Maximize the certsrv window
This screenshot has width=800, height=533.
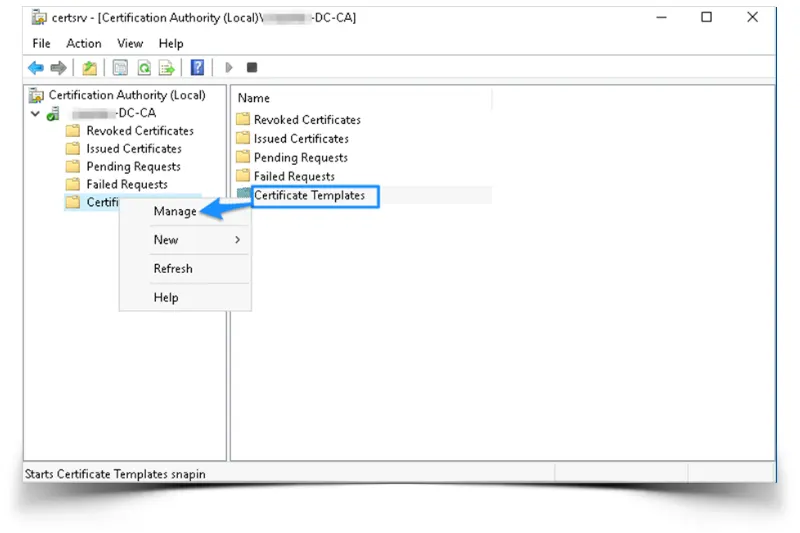pyautogui.click(x=706, y=17)
